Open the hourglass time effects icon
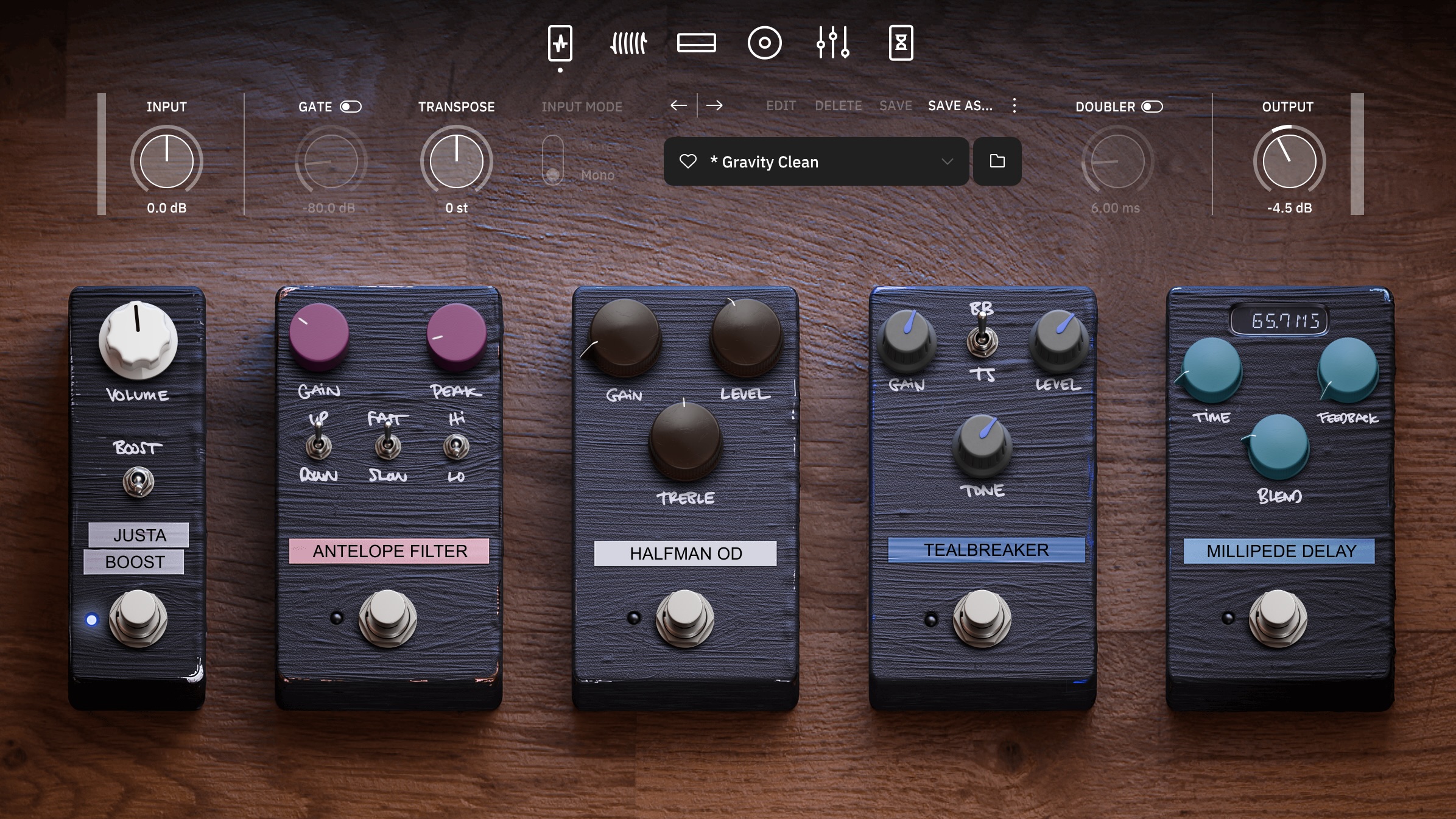 901,43
